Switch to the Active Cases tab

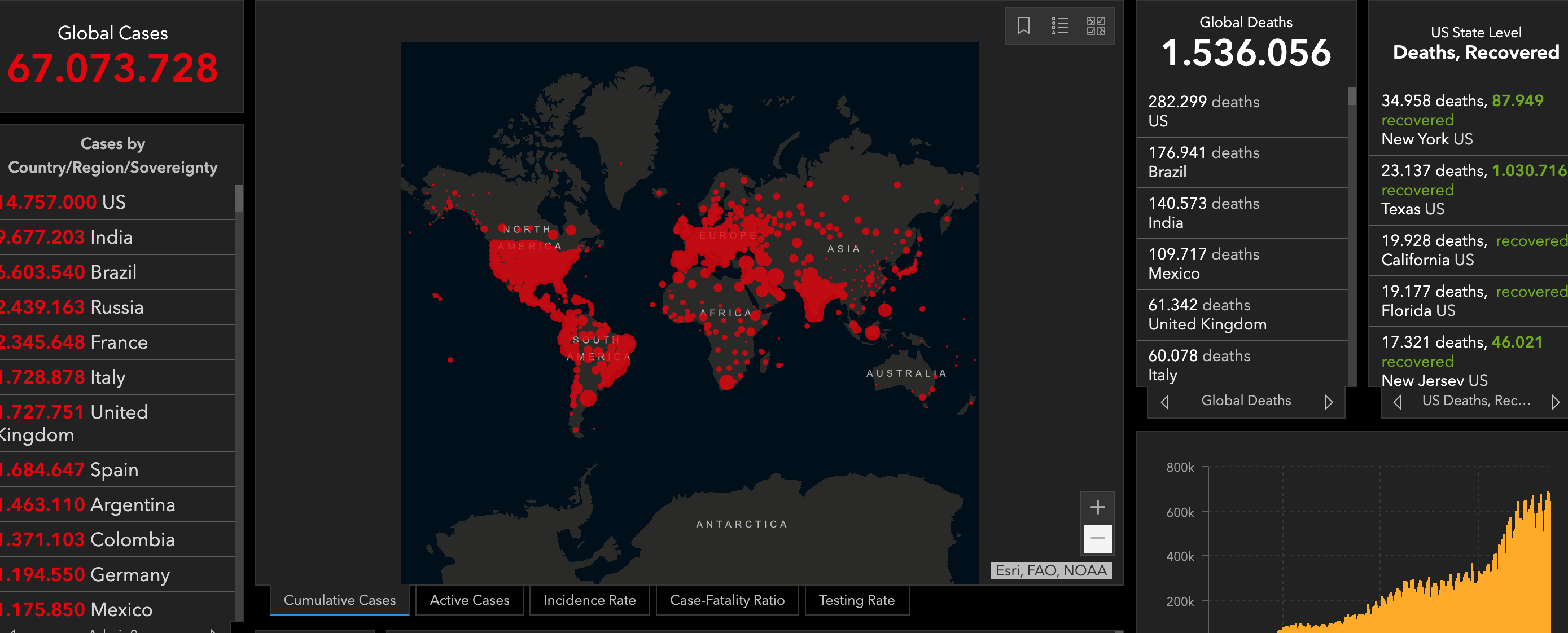[469, 600]
